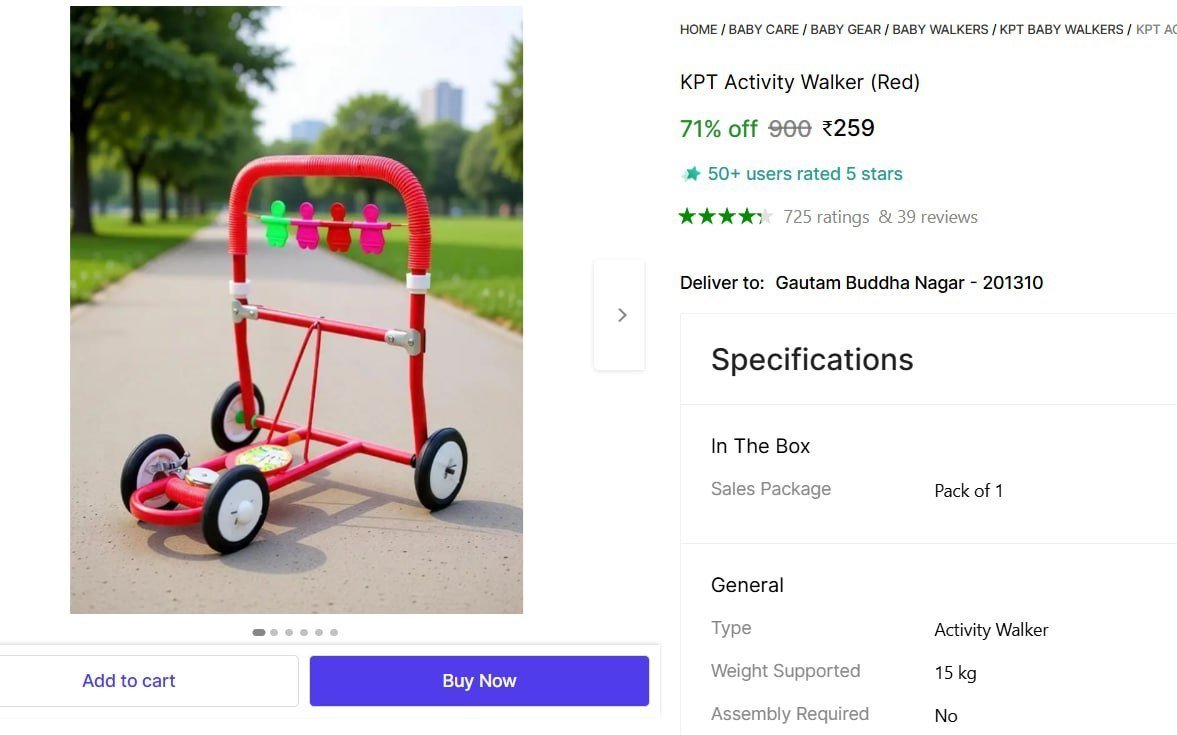Image resolution: width=1177 pixels, height=735 pixels.
Task: Open the BABY WALKERS breadcrumb category
Action: [x=942, y=29]
